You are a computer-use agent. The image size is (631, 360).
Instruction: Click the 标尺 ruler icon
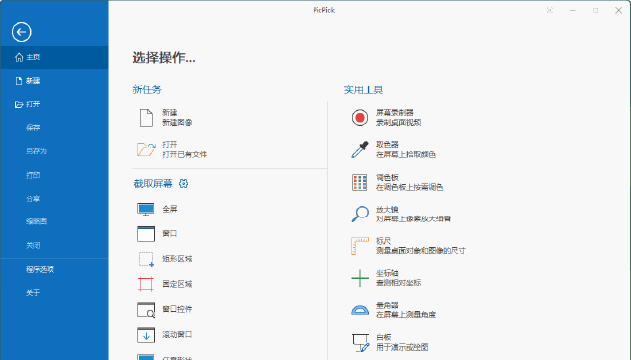tap(360, 246)
